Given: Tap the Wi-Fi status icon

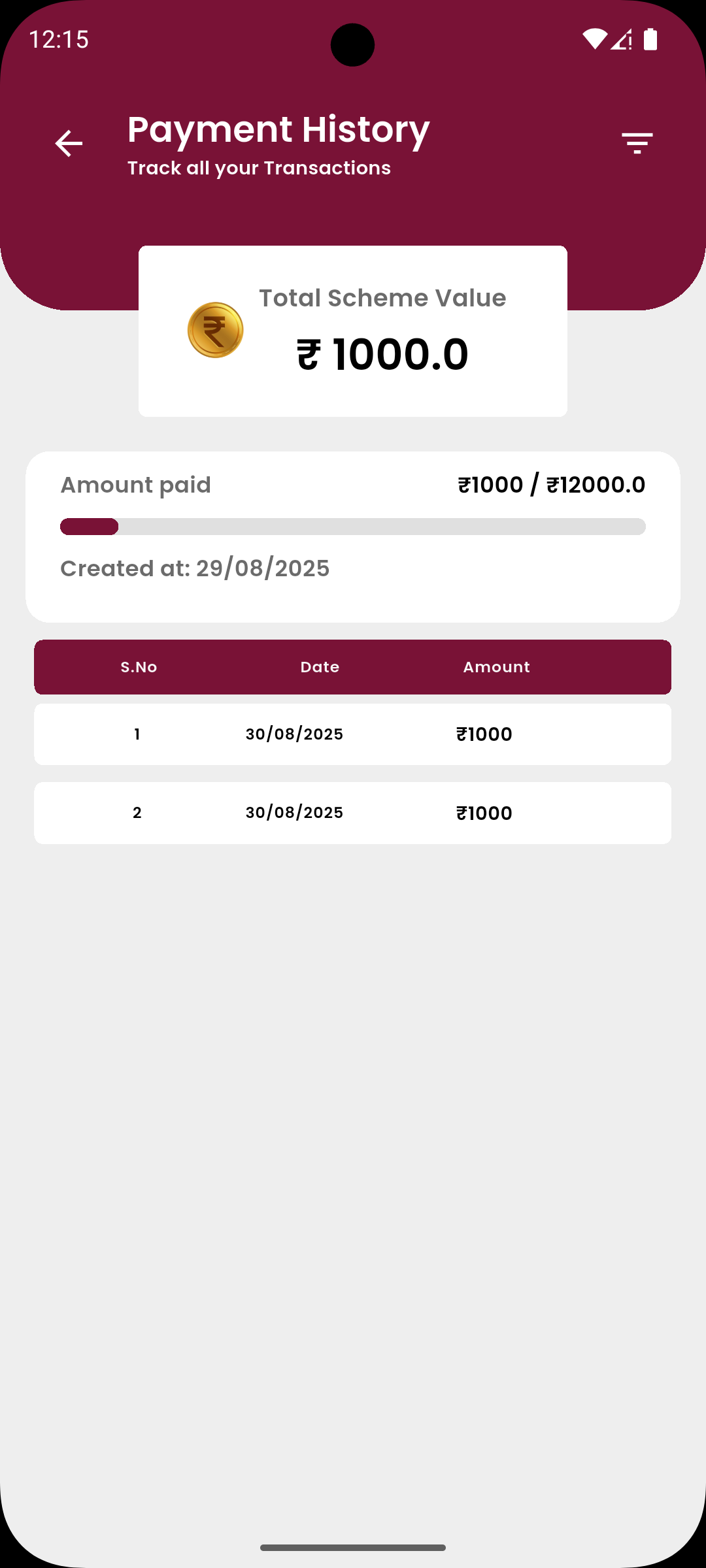Looking at the screenshot, I should coord(595,39).
